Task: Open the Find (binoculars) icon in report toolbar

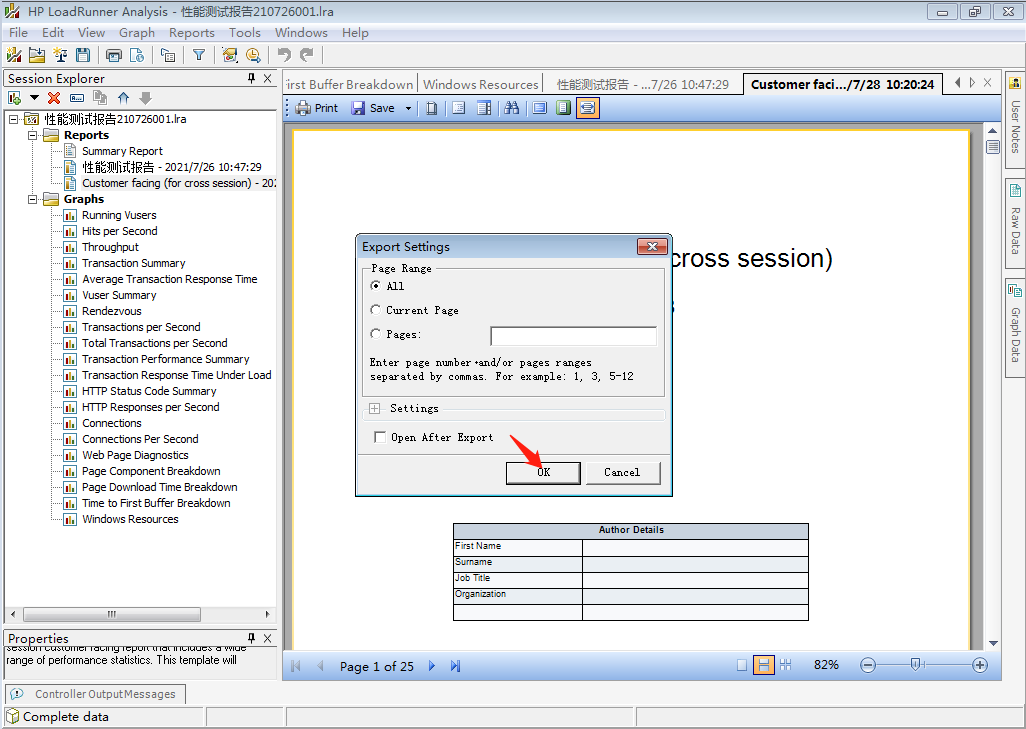Action: [512, 108]
